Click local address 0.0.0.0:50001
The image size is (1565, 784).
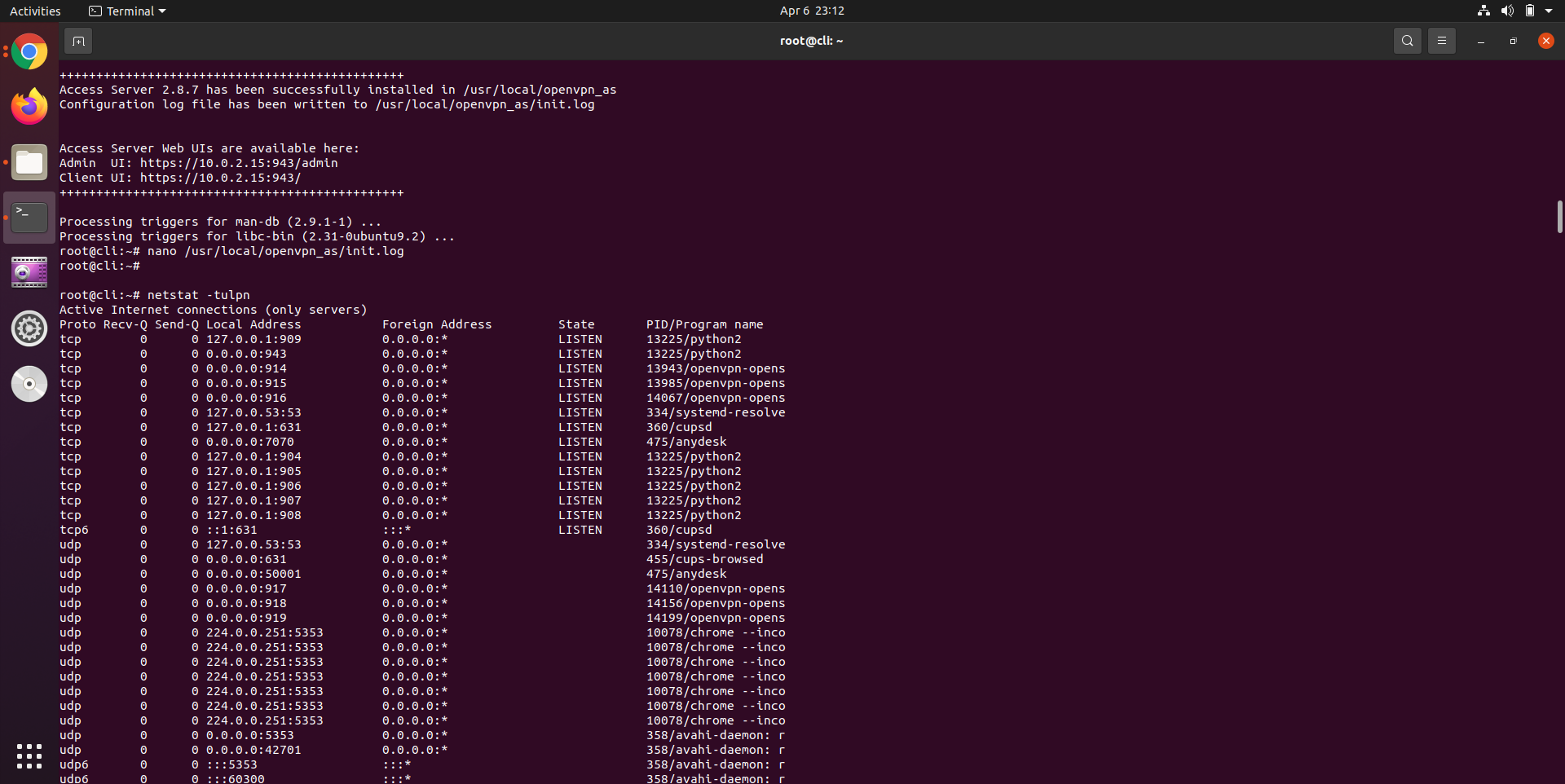pos(253,574)
